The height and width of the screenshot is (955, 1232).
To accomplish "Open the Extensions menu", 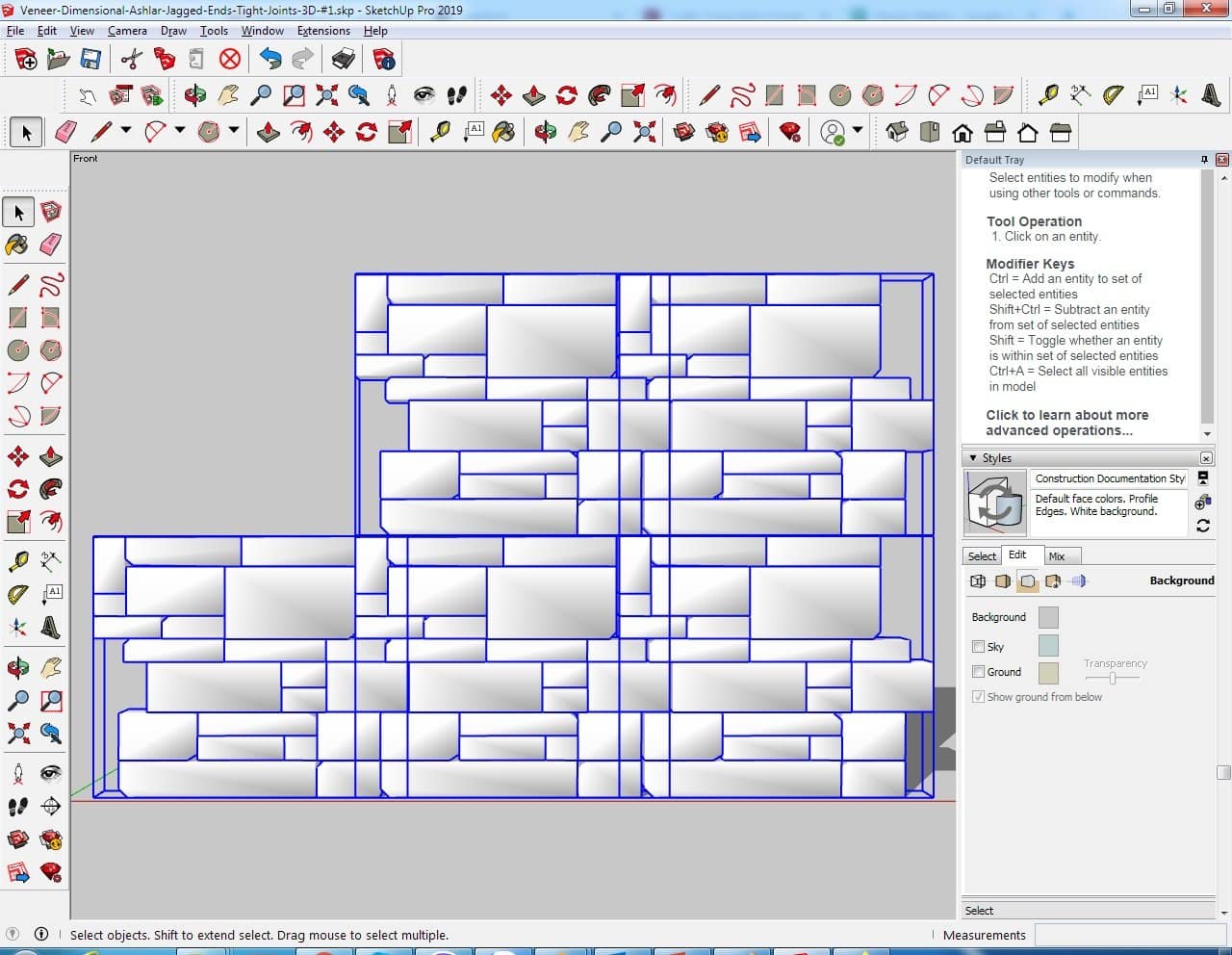I will [322, 31].
